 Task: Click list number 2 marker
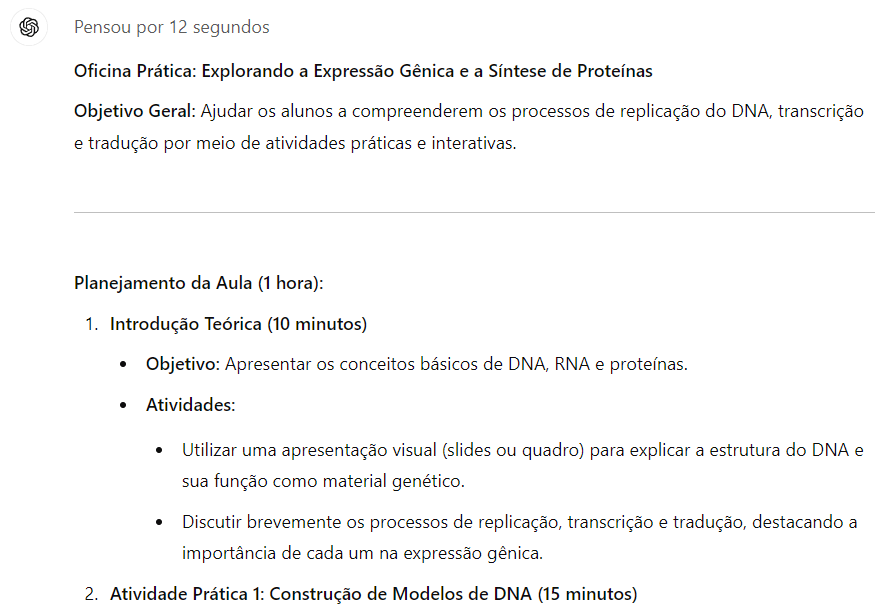coord(91,594)
